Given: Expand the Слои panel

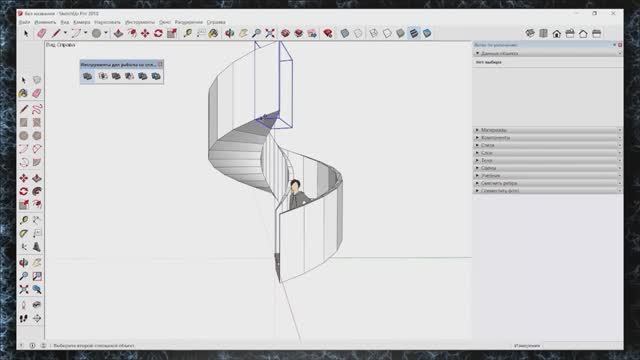Looking at the screenshot, I should pos(547,153).
